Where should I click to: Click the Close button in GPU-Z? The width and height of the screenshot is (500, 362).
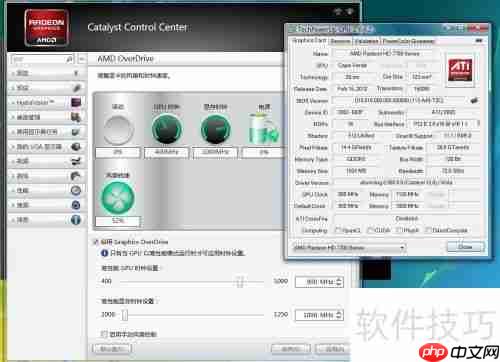[x=465, y=247]
